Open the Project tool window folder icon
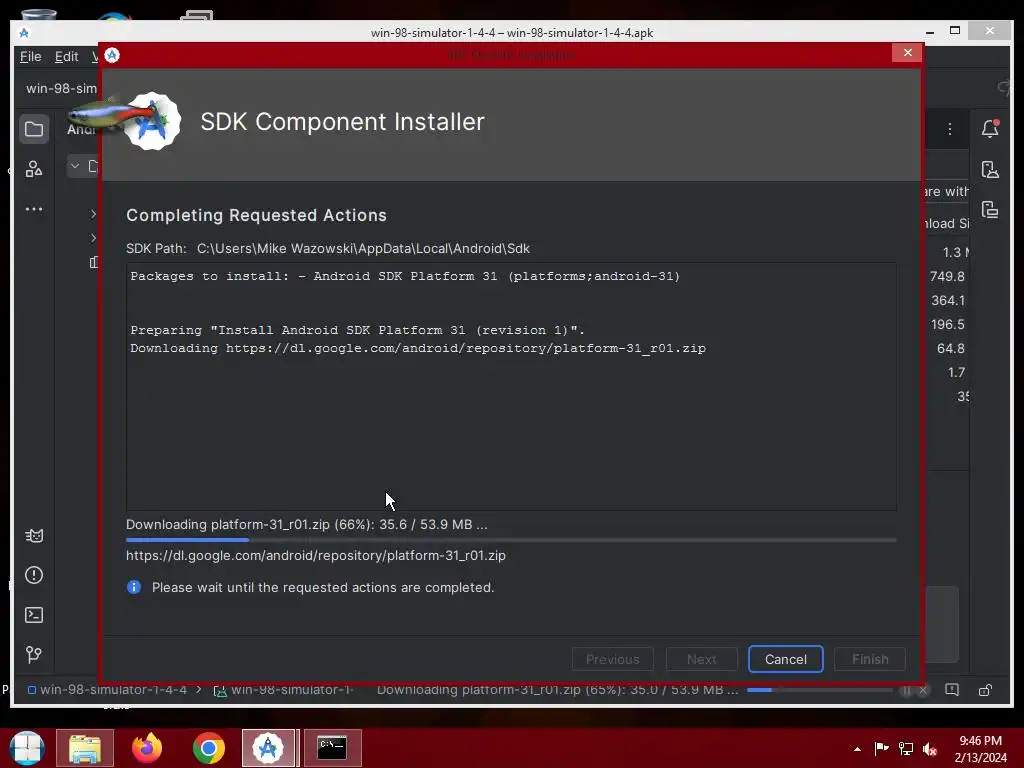 click(x=34, y=129)
